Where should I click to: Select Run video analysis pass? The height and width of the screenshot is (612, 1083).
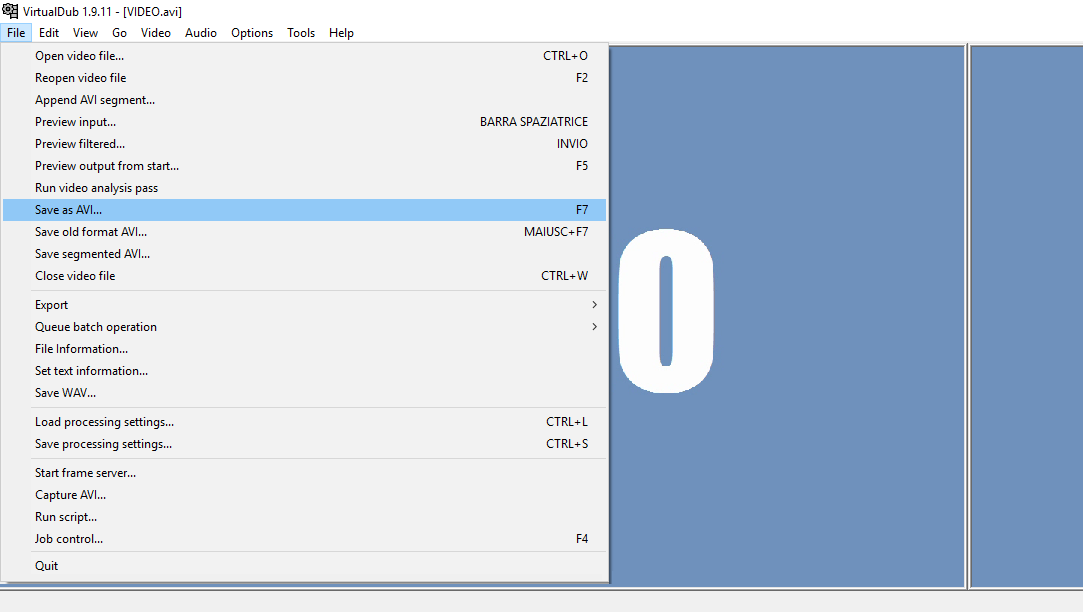tap(305, 189)
